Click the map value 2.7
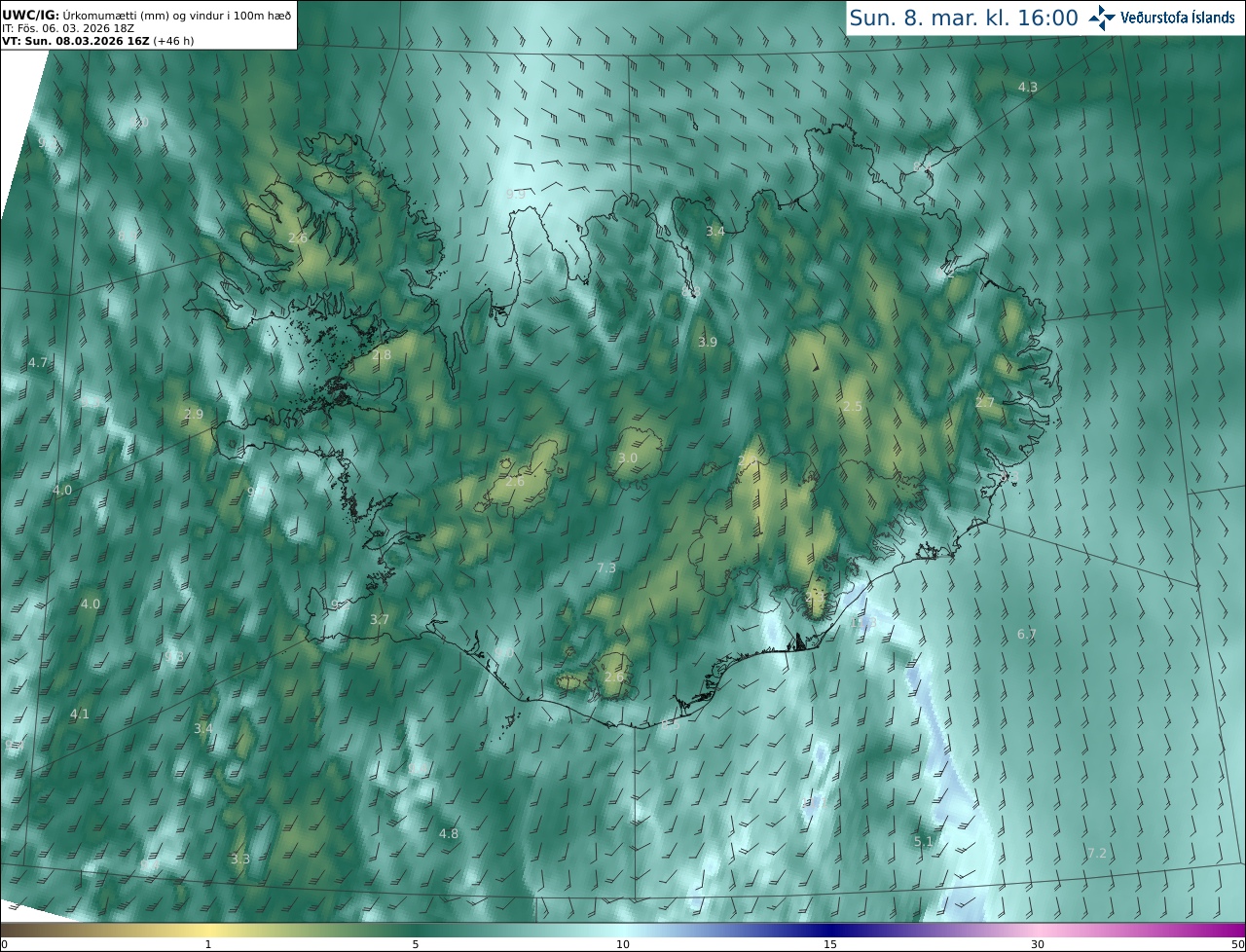This screenshot has width=1246, height=952. pos(985,402)
